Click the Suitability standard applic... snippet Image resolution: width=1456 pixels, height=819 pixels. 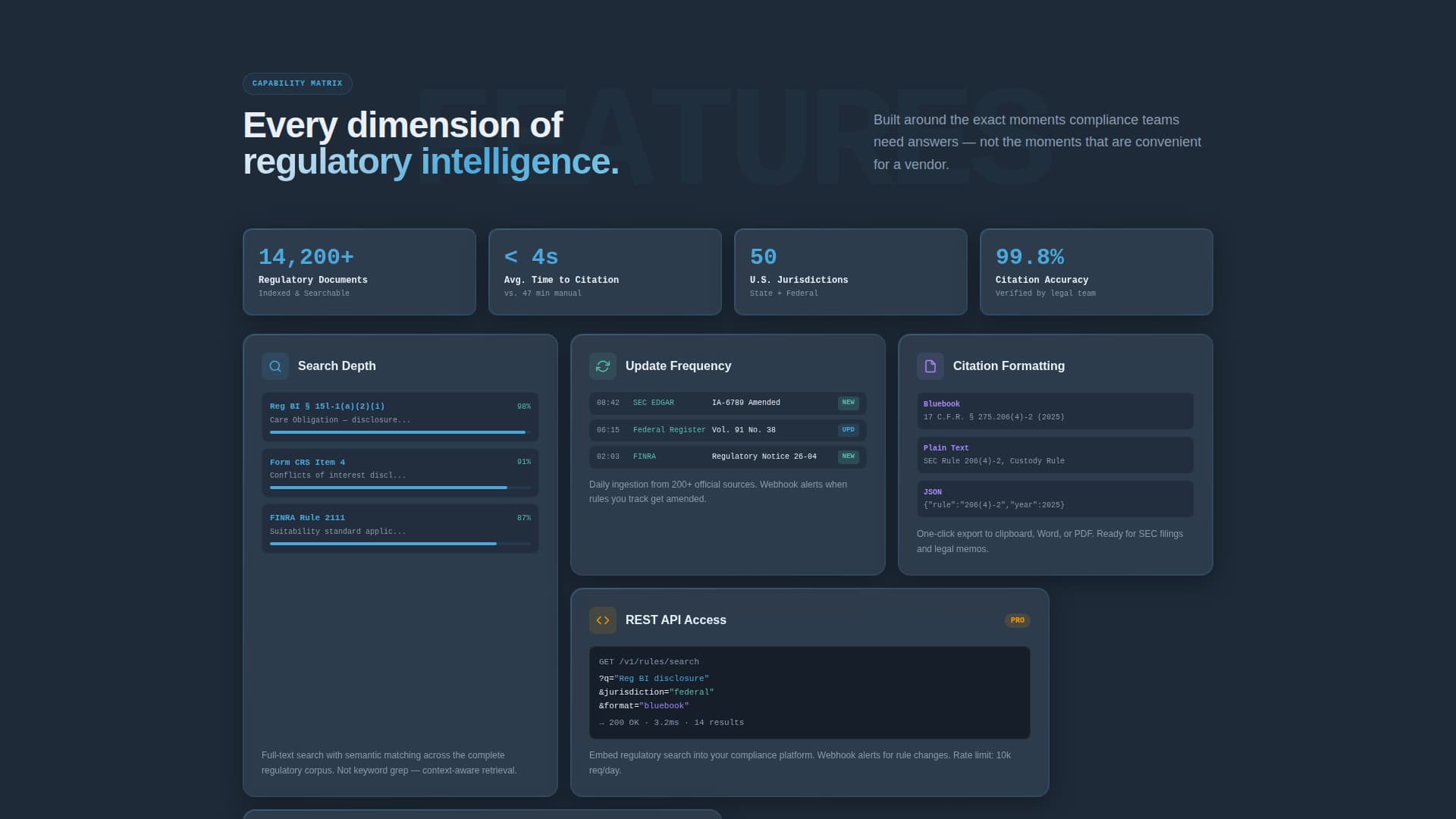pyautogui.click(x=338, y=532)
